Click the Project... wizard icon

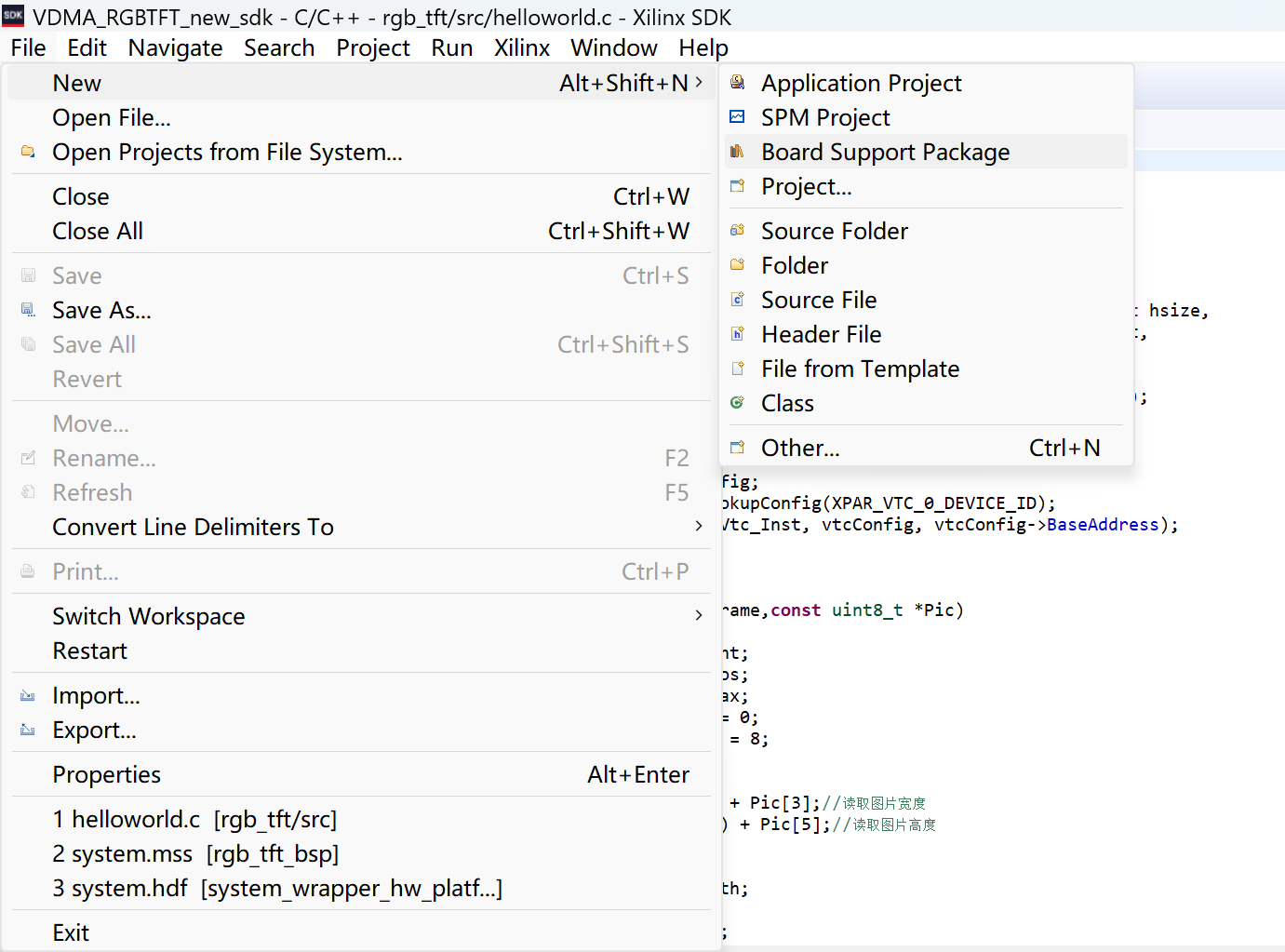(737, 186)
